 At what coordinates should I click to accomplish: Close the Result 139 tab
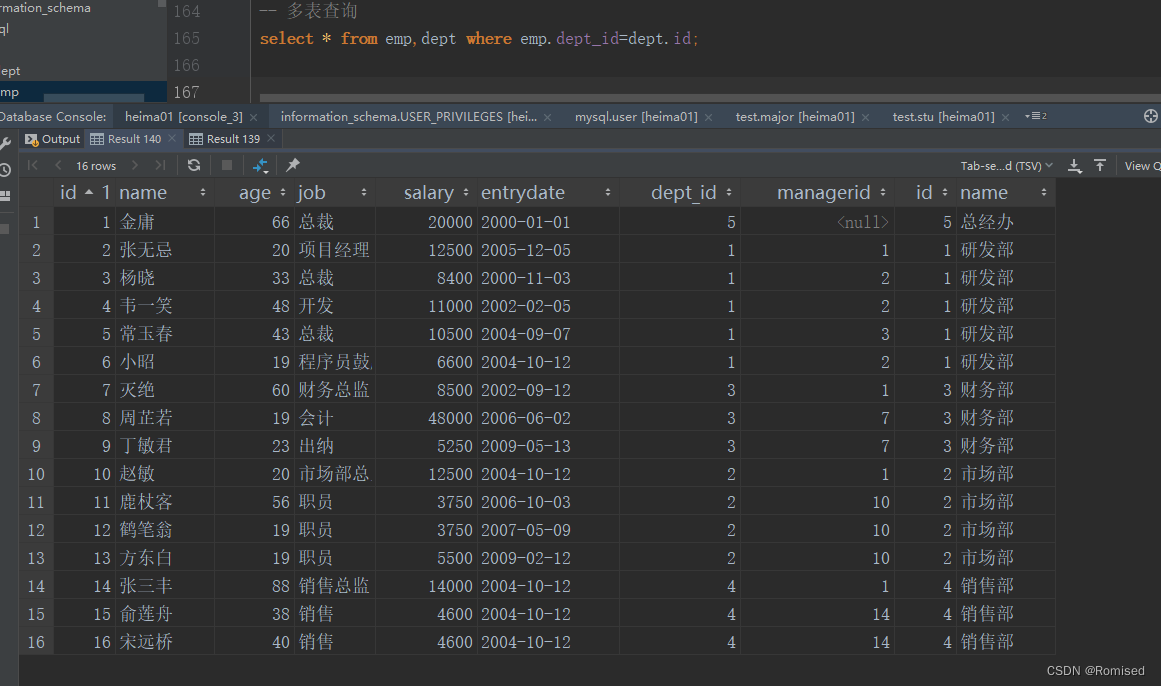tap(271, 139)
